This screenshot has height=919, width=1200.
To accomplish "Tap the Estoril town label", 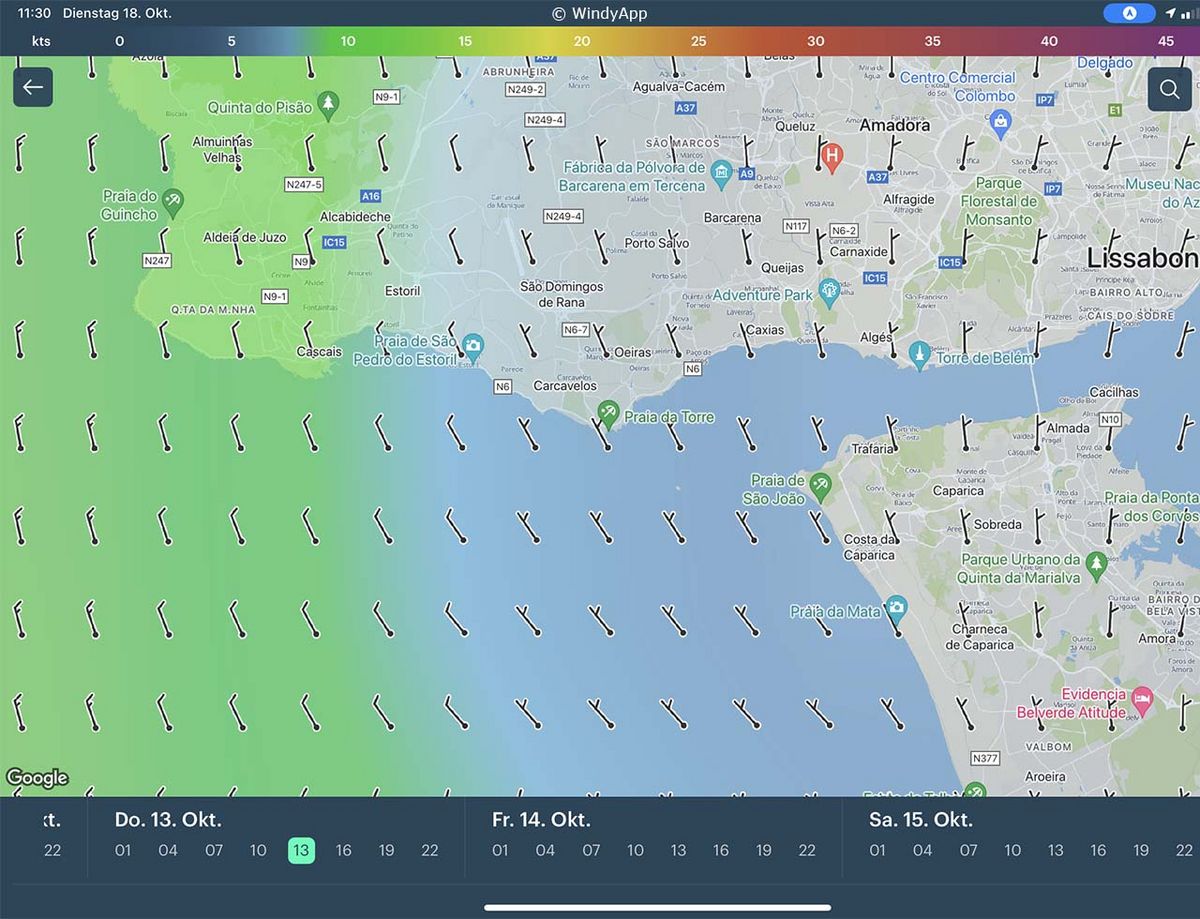I will tap(402, 291).
